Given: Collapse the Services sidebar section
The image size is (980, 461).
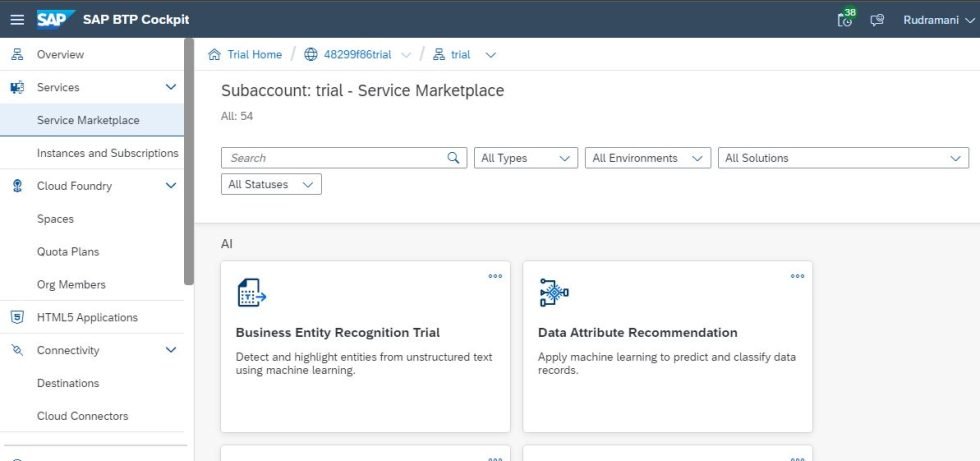Looking at the screenshot, I should [171, 87].
